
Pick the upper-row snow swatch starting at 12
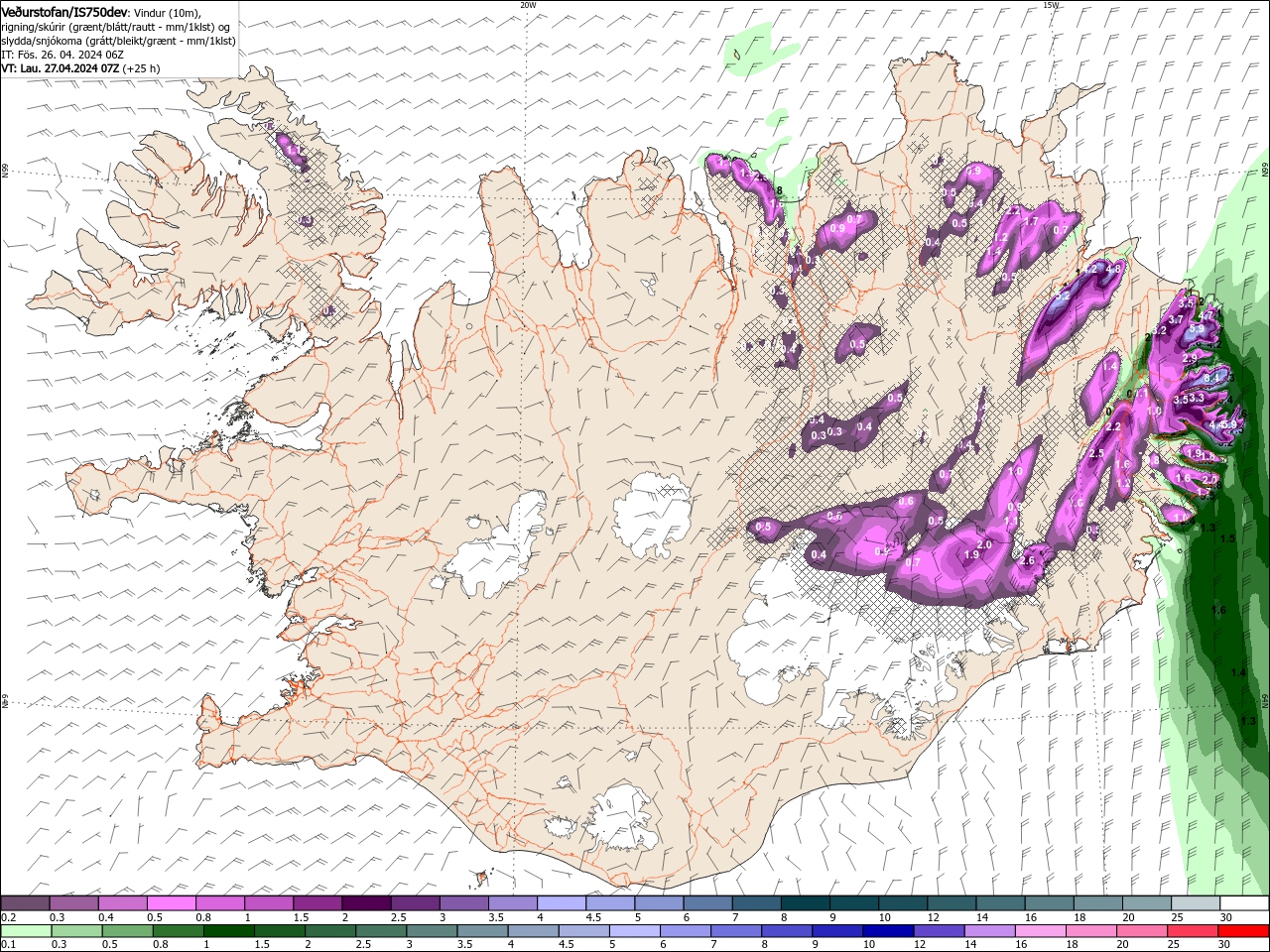click(951, 903)
